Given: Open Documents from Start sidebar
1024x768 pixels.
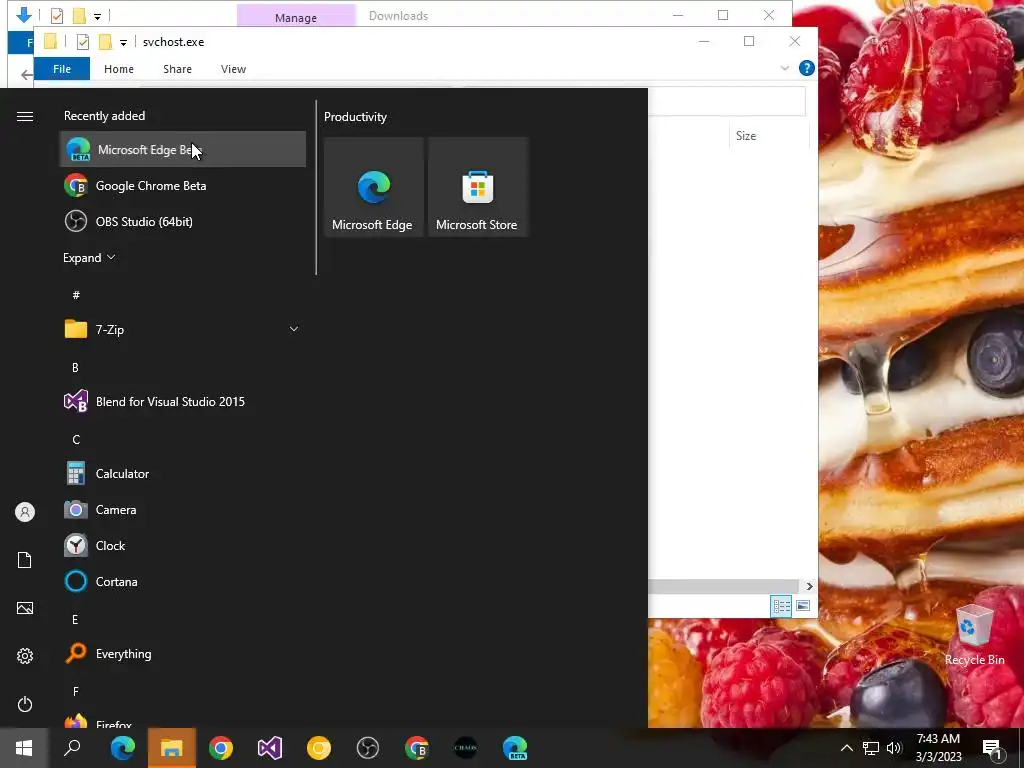Looking at the screenshot, I should tap(25, 560).
